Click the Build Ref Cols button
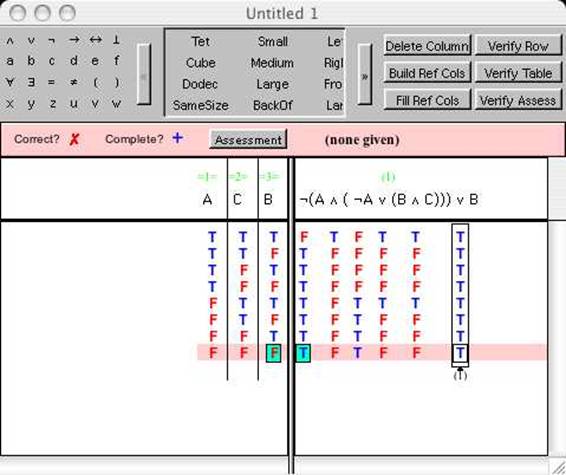The height and width of the screenshot is (475, 566). (x=427, y=74)
